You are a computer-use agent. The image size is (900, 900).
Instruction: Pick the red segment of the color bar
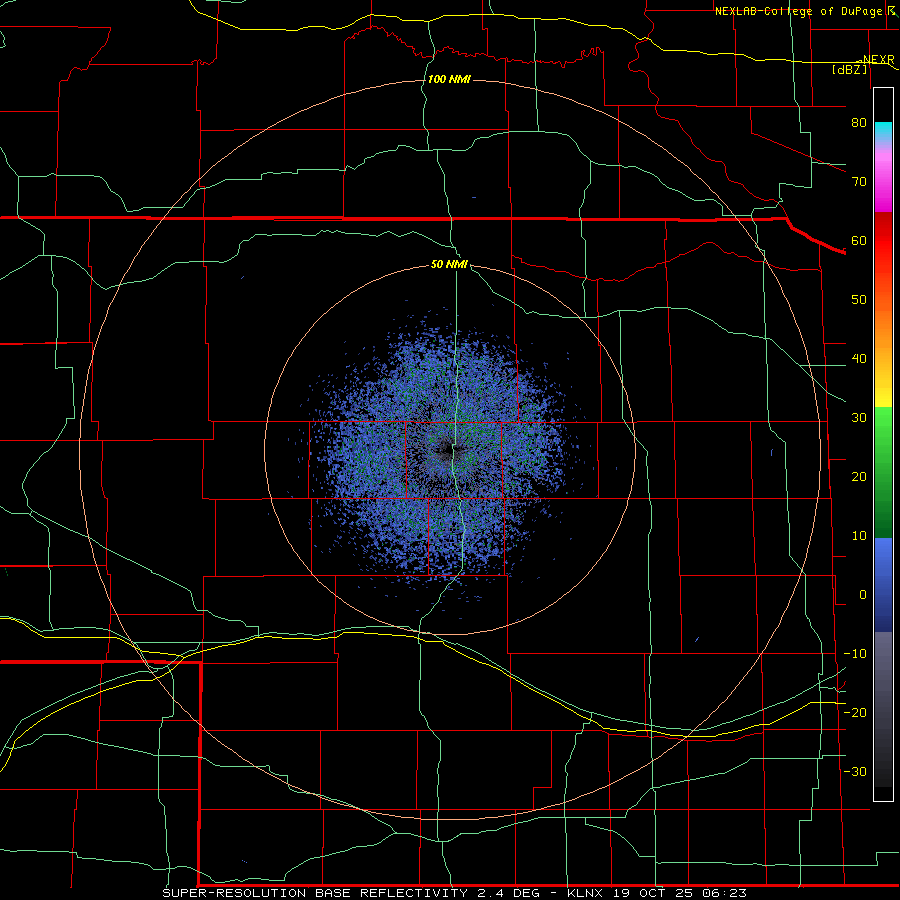click(883, 241)
